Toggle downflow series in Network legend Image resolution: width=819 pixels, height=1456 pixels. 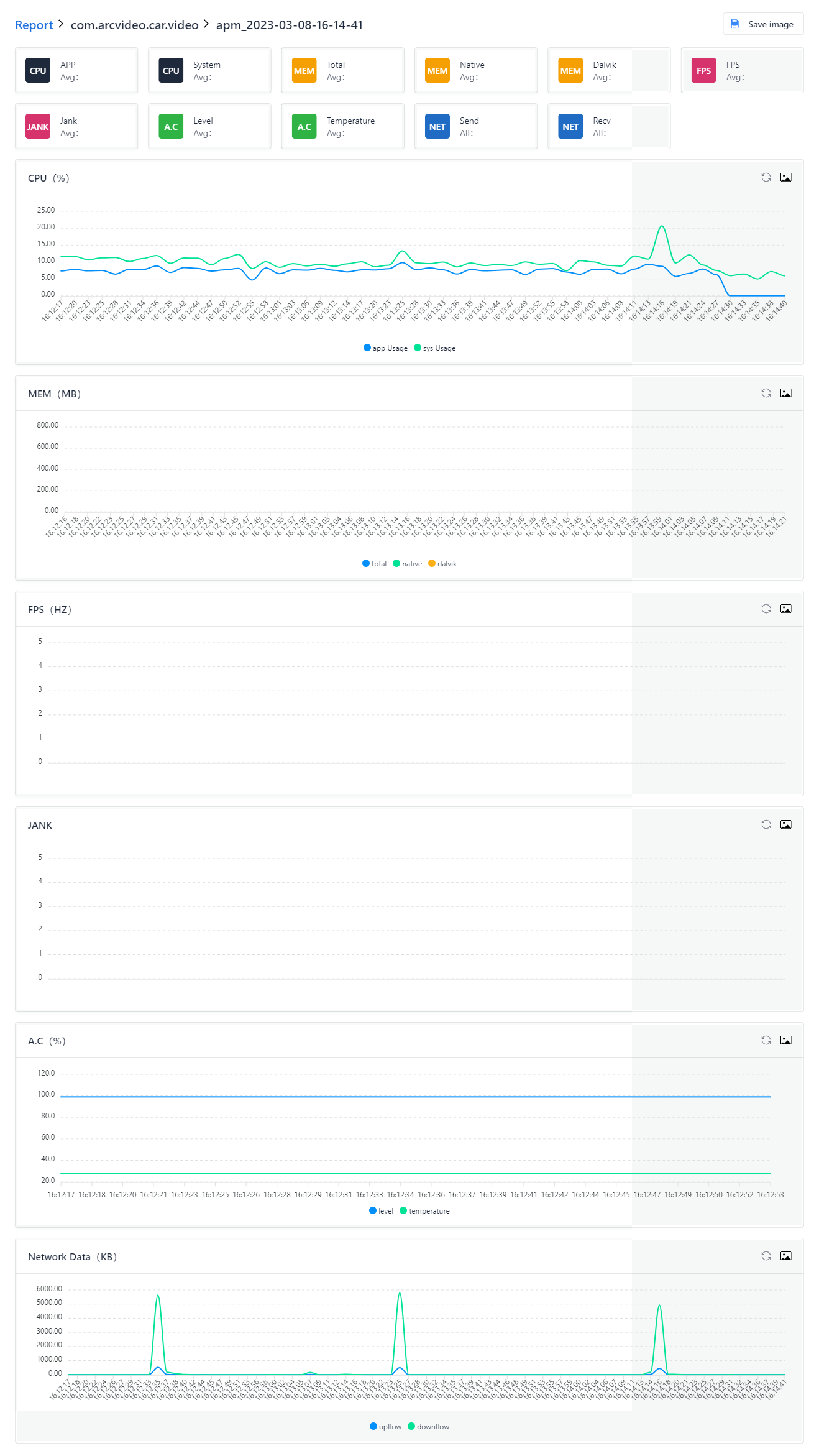click(x=428, y=1427)
